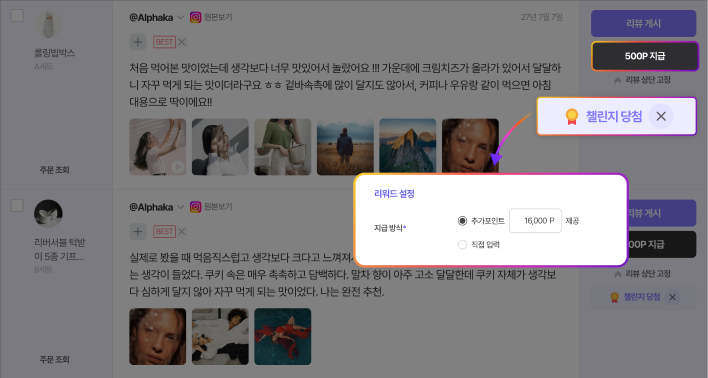Click the 지급 방식 label
Image resolution: width=708 pixels, height=378 pixels.
pyautogui.click(x=389, y=228)
